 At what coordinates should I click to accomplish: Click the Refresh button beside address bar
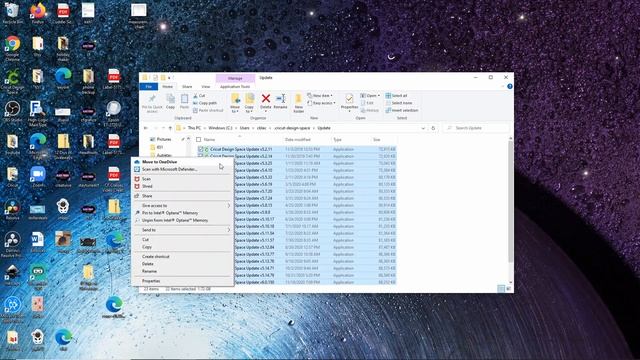(x=433, y=128)
